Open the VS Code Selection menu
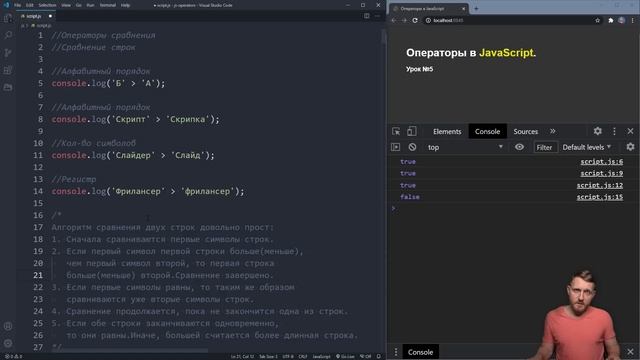640x360 pixels. pos(47,5)
